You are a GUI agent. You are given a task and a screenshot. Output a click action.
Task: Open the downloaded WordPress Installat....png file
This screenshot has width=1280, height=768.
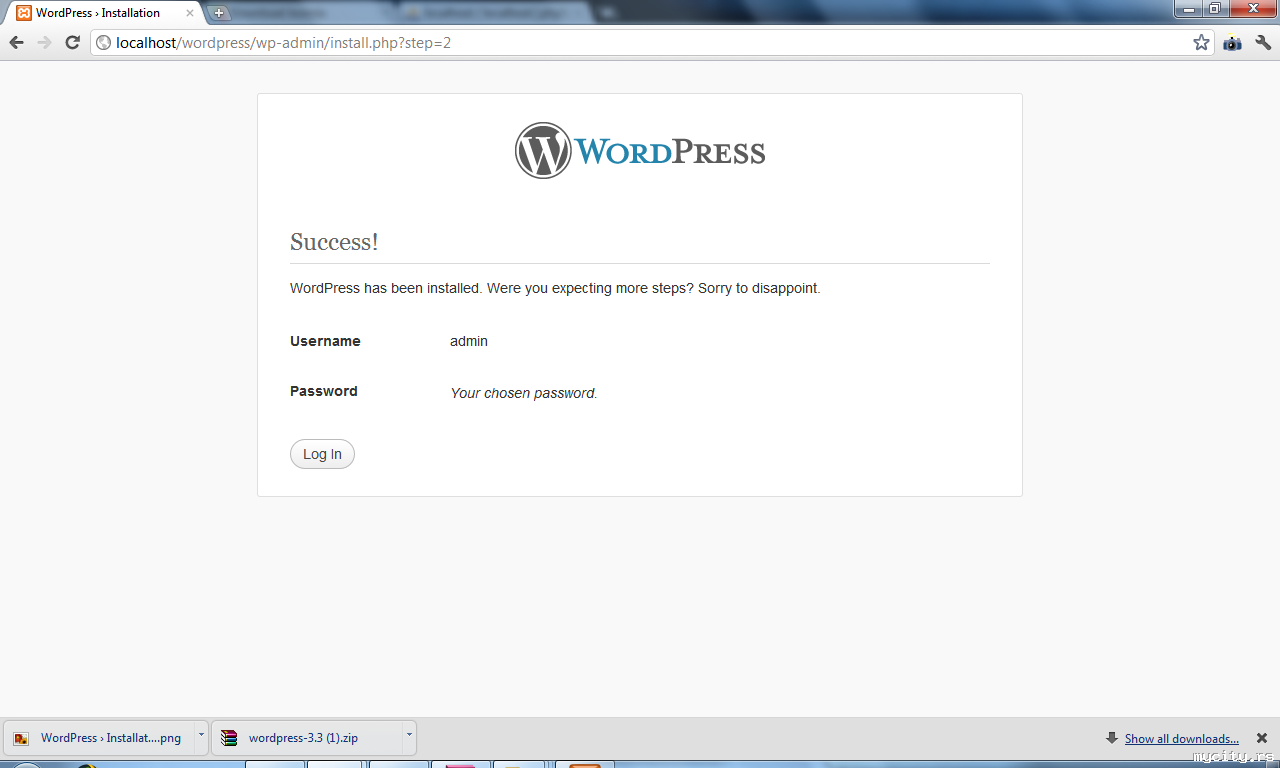click(100, 738)
